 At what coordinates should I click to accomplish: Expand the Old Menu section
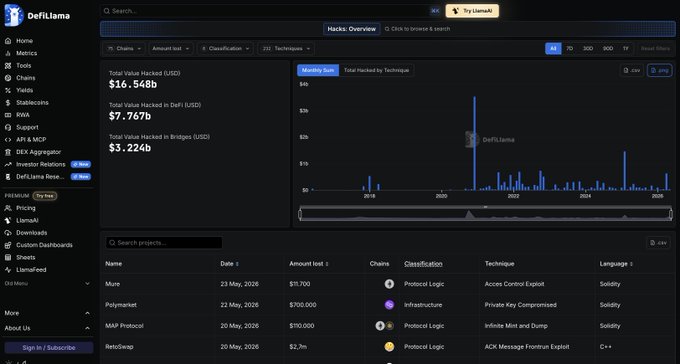coord(47,284)
